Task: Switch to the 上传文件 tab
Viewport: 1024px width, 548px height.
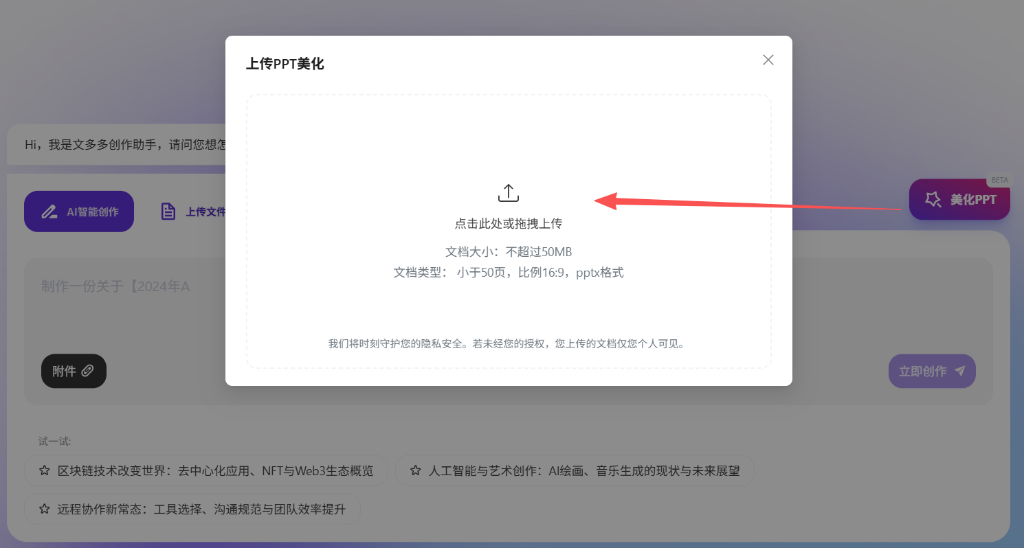Action: pos(193,212)
